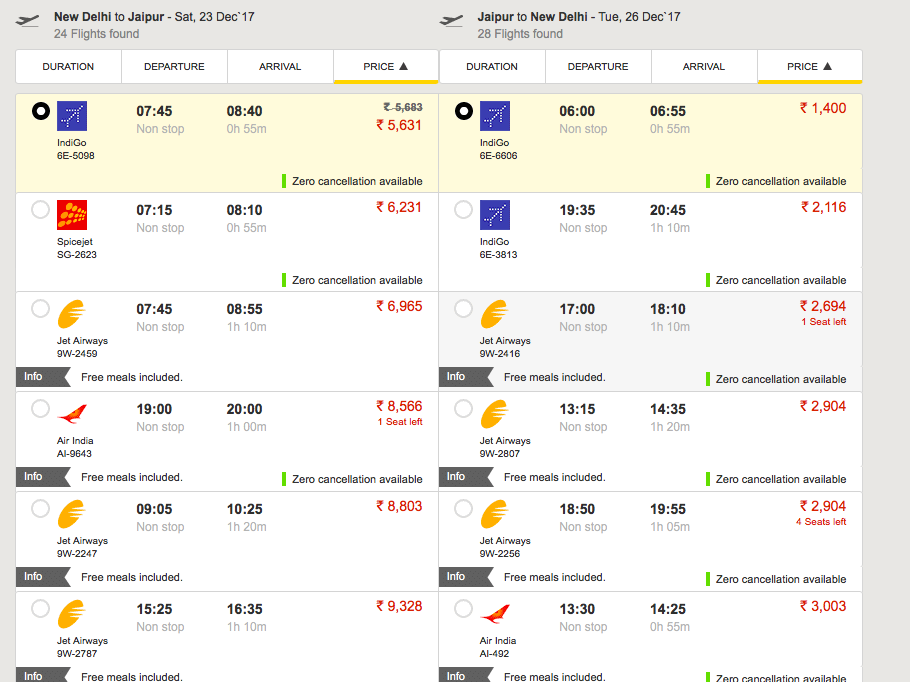Sort outbound flights by Price
The width and height of the screenshot is (910, 683).
[385, 67]
